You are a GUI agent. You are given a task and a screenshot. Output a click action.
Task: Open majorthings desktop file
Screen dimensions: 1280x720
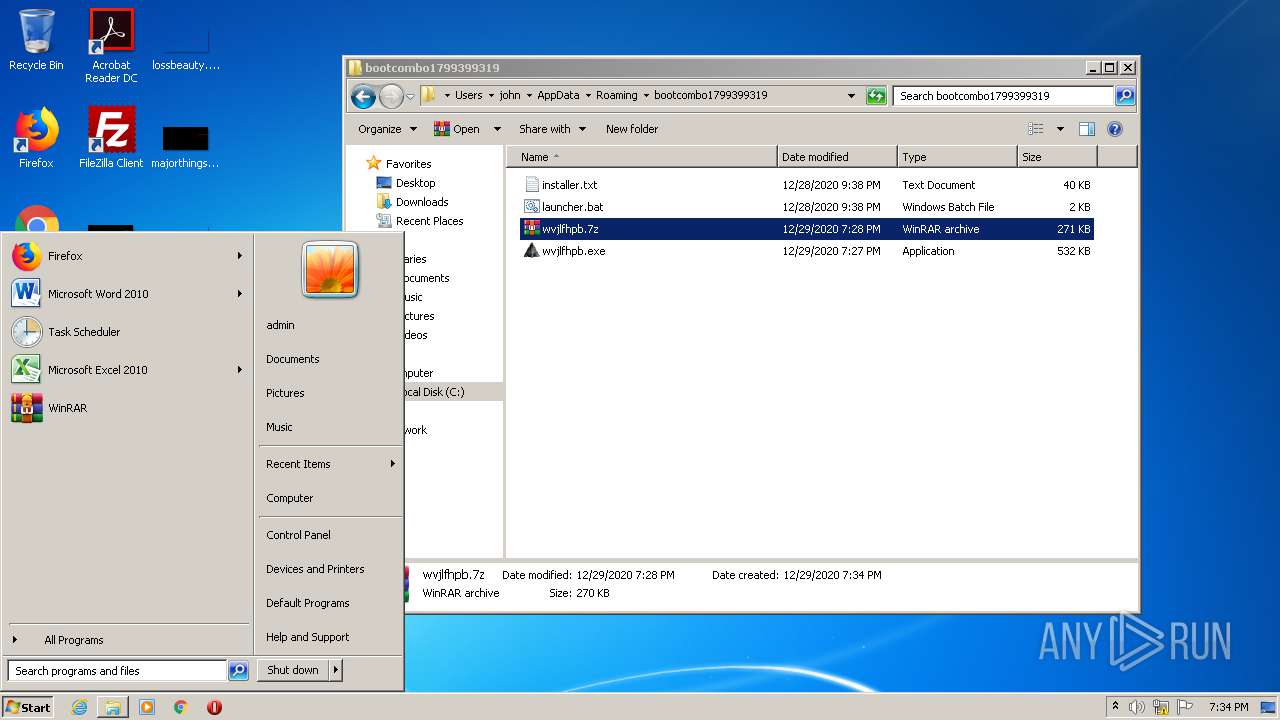tap(185, 145)
